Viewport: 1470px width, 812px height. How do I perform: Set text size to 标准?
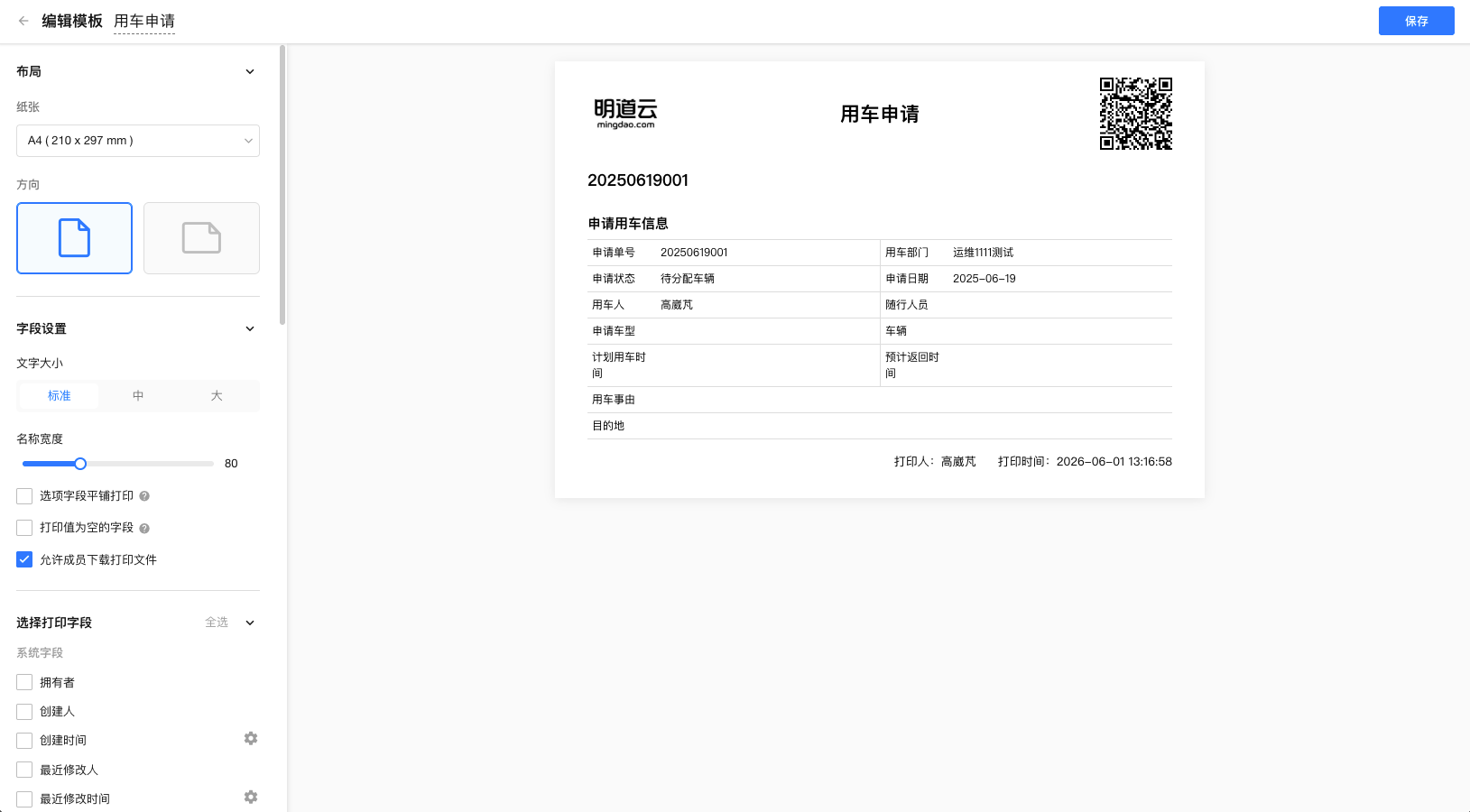tap(60, 396)
